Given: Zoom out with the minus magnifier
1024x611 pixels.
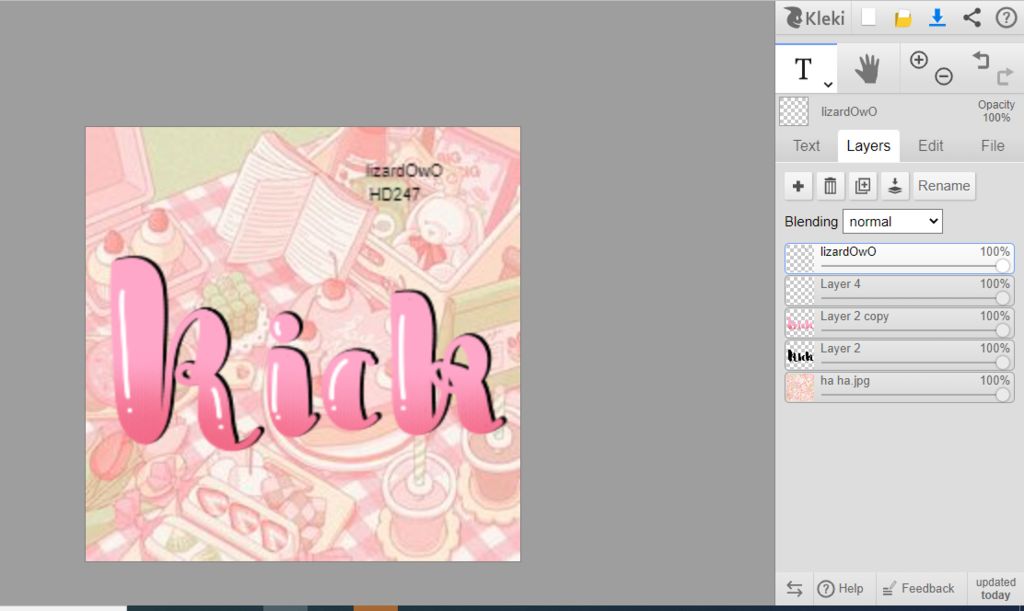Looking at the screenshot, I should (x=944, y=76).
